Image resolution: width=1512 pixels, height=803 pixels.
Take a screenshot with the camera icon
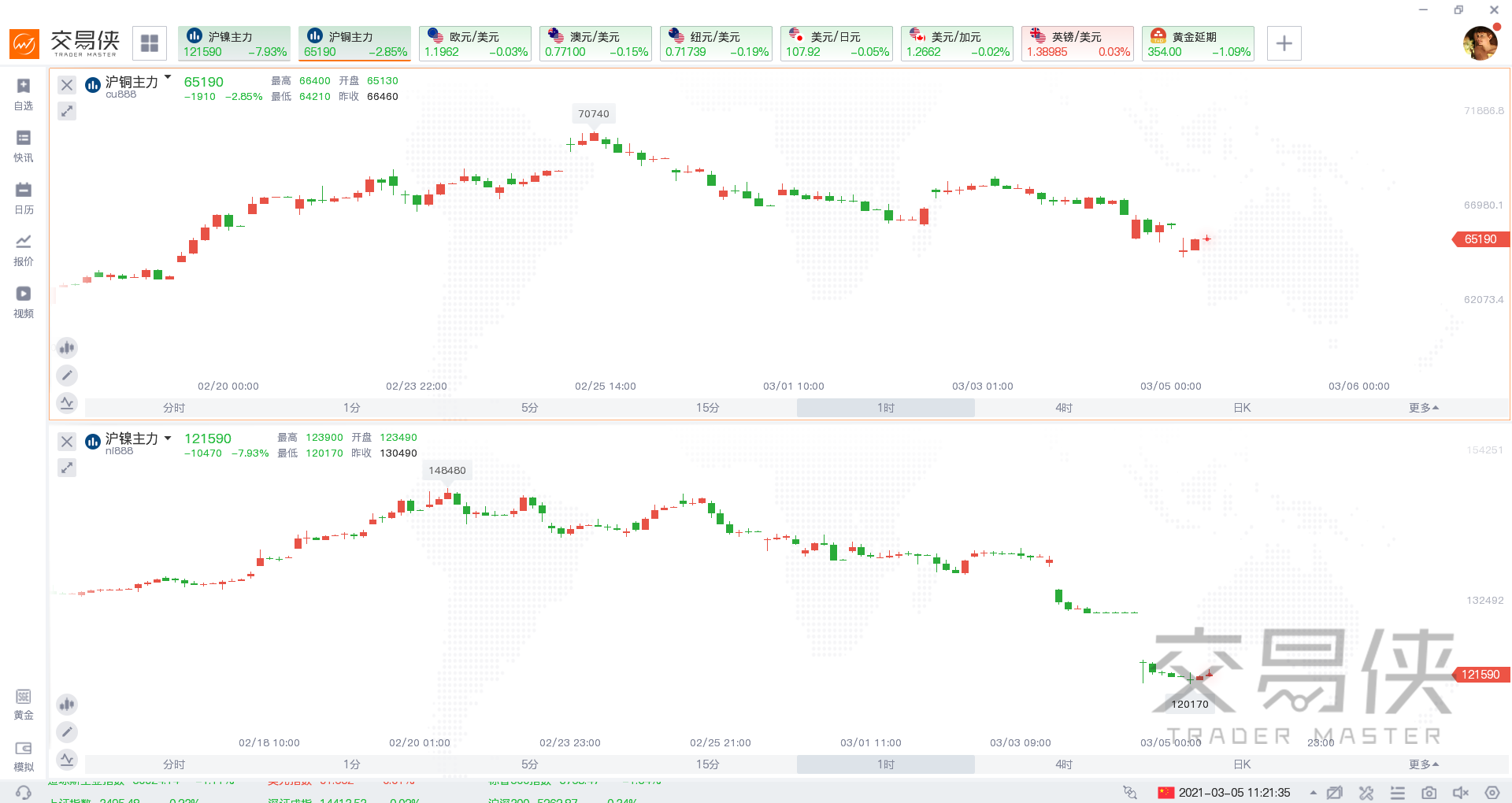point(1429,793)
